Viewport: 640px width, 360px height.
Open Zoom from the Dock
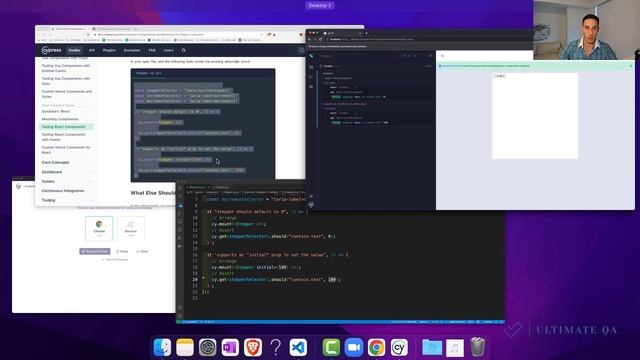[x=354, y=347]
